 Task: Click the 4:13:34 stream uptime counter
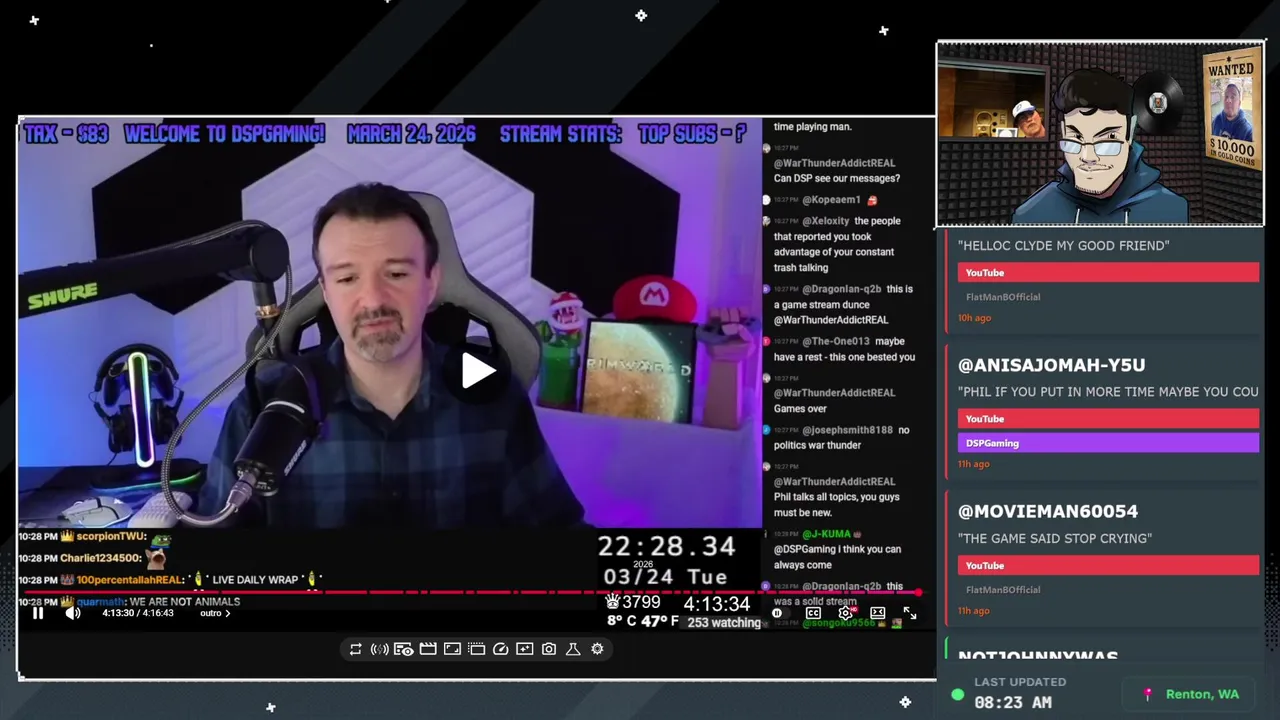tap(716, 604)
